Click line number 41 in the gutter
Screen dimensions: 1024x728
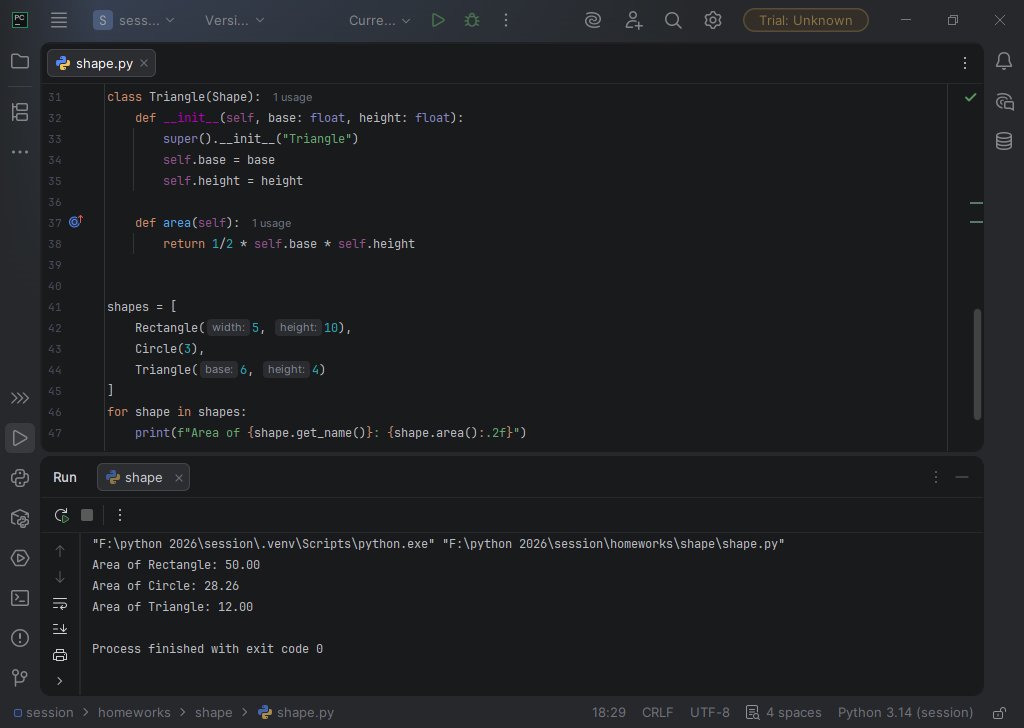click(x=55, y=307)
